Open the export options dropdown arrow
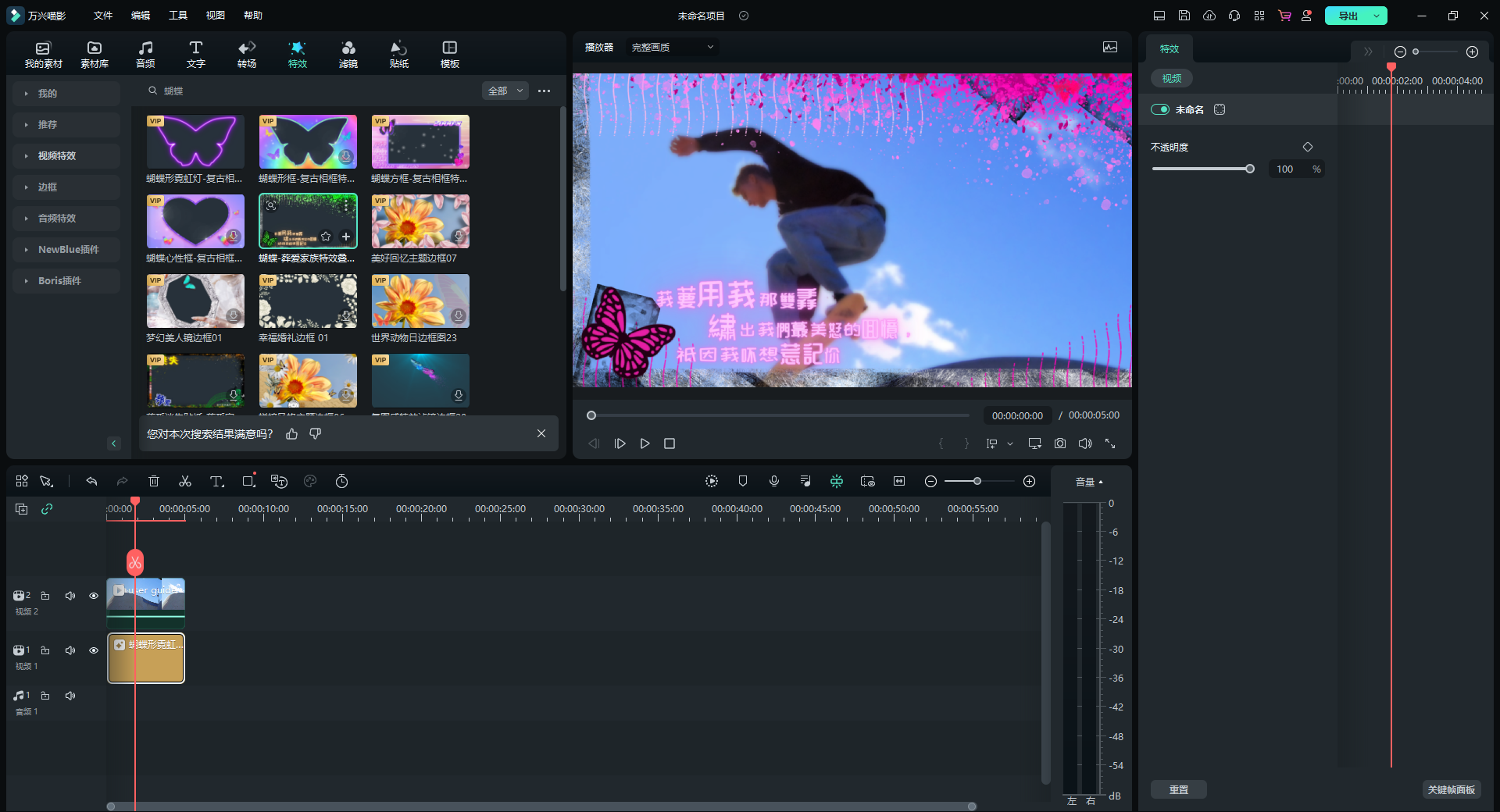Image resolution: width=1500 pixels, height=812 pixels. click(1377, 16)
